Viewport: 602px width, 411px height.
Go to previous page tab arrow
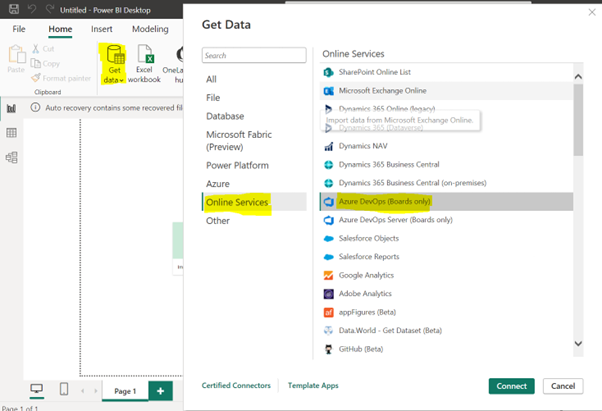(83, 391)
